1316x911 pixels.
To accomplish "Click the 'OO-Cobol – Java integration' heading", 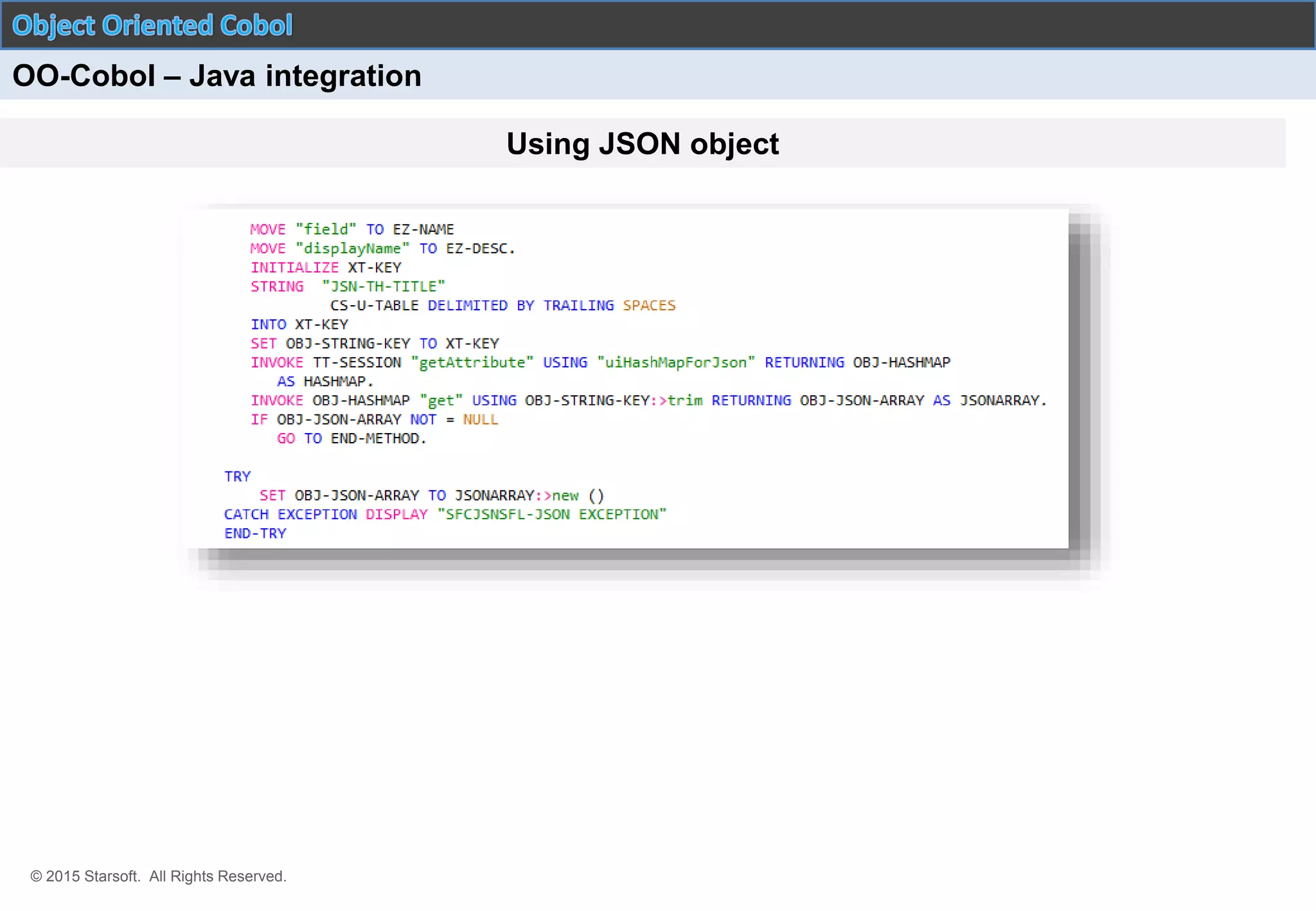I will [217, 76].
